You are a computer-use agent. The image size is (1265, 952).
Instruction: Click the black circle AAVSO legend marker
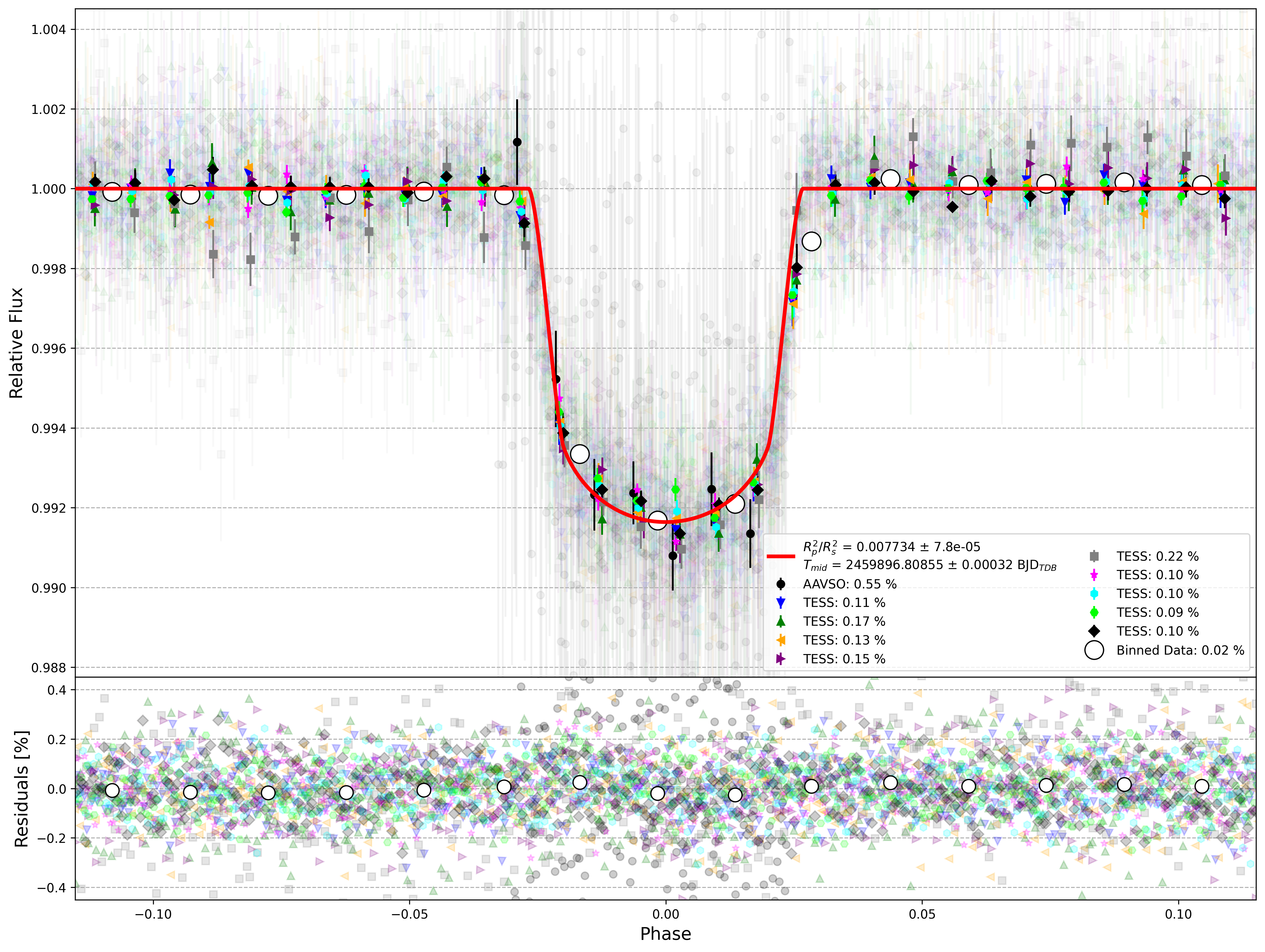781,584
